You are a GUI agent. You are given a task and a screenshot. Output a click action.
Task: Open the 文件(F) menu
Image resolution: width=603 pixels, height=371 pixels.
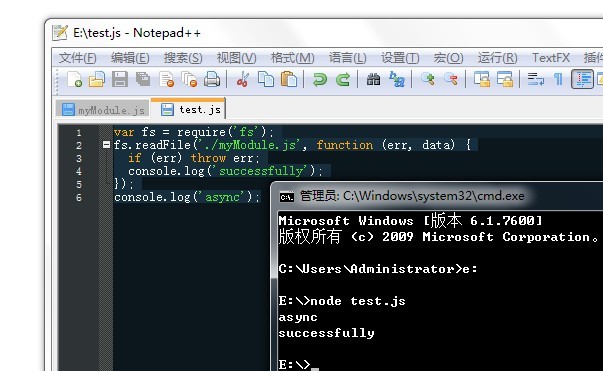pos(77,58)
